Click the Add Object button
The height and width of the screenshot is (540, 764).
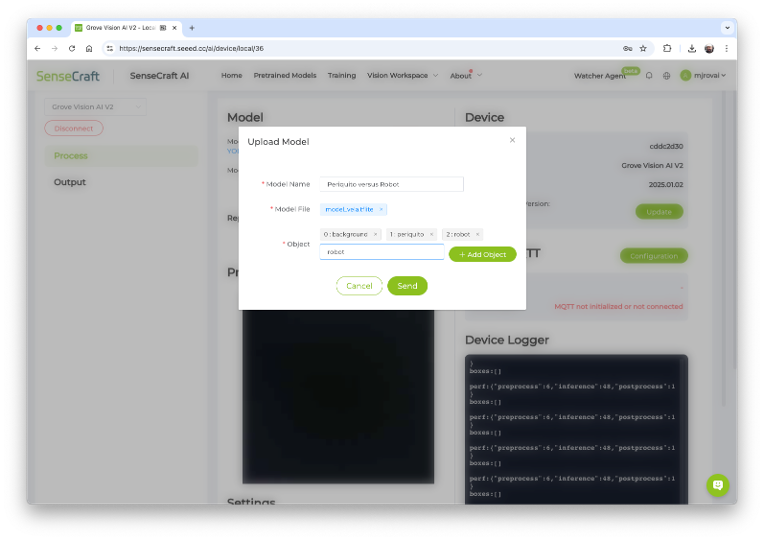(482, 254)
